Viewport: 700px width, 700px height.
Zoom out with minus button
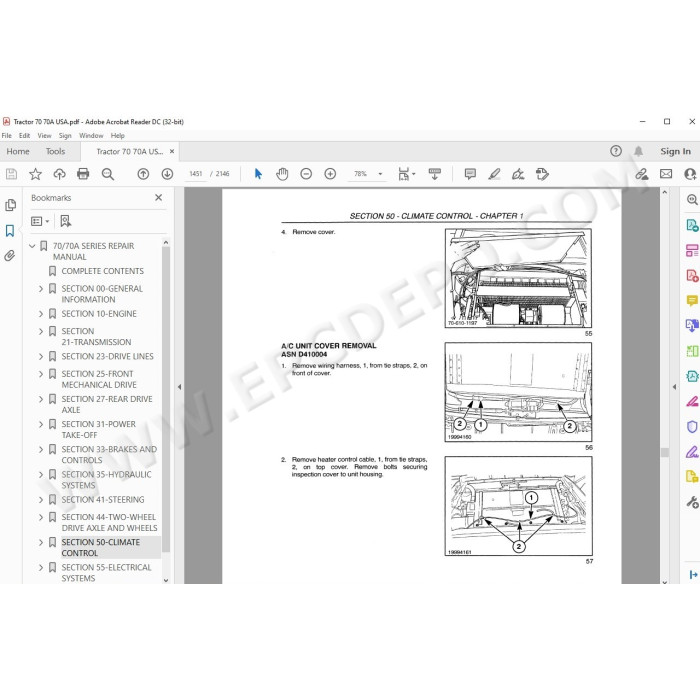(306, 174)
